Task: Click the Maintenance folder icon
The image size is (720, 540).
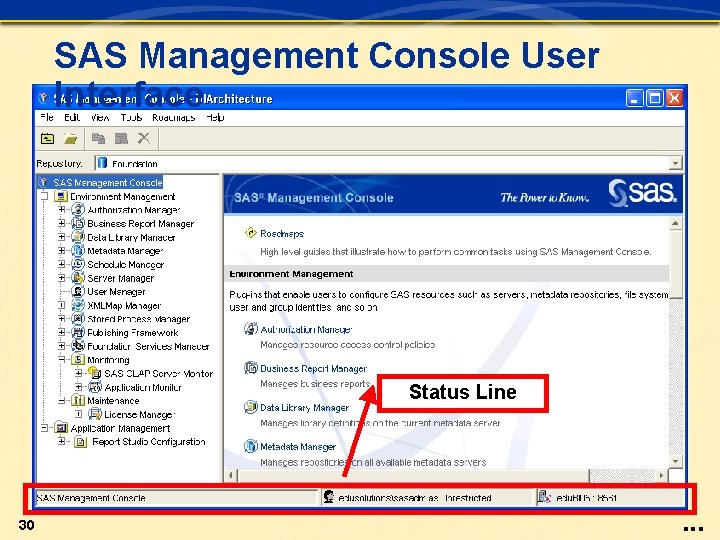Action: click(x=79, y=400)
